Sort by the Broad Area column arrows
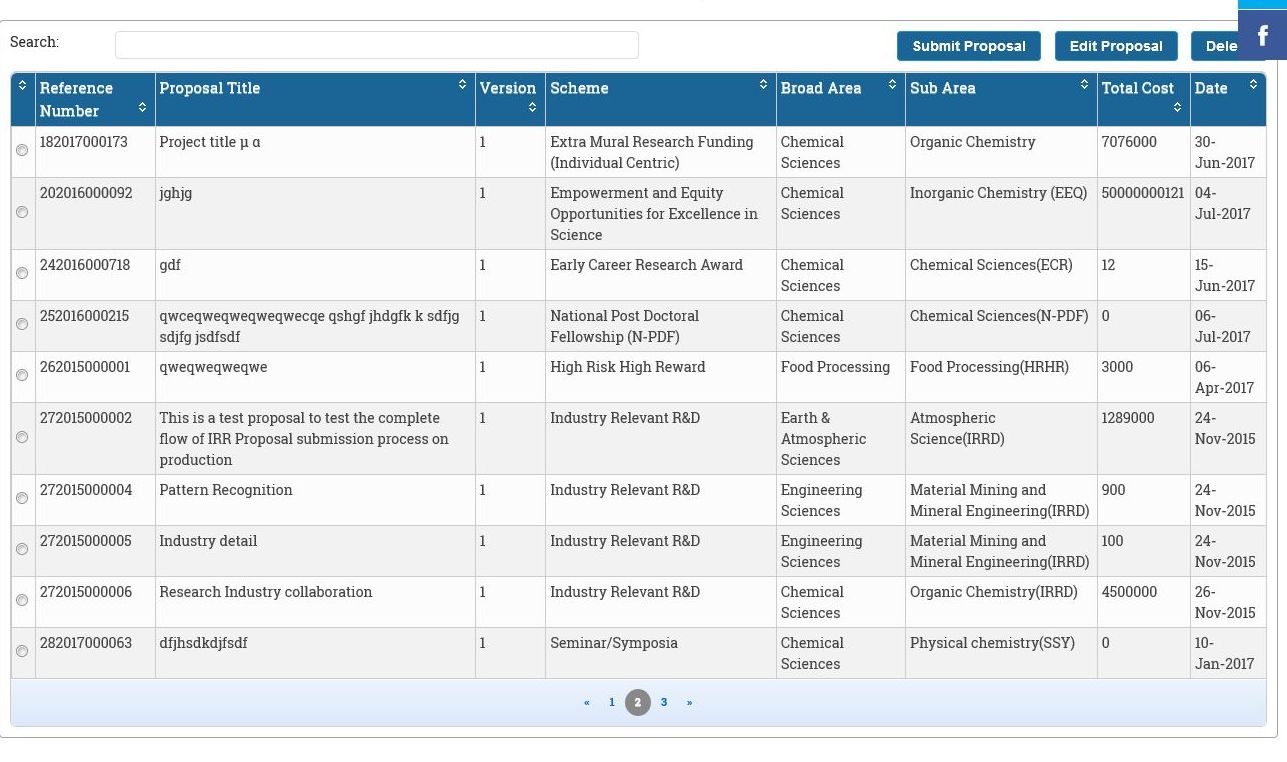This screenshot has width=1287, height=762. 892,85
